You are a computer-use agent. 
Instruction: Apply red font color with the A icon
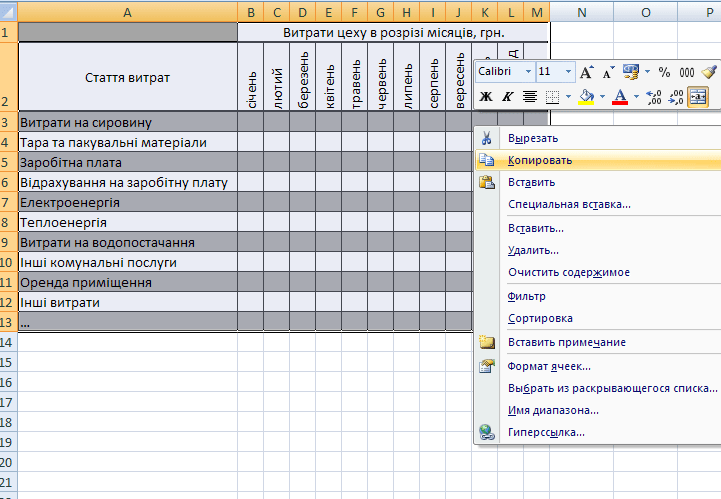(x=620, y=97)
